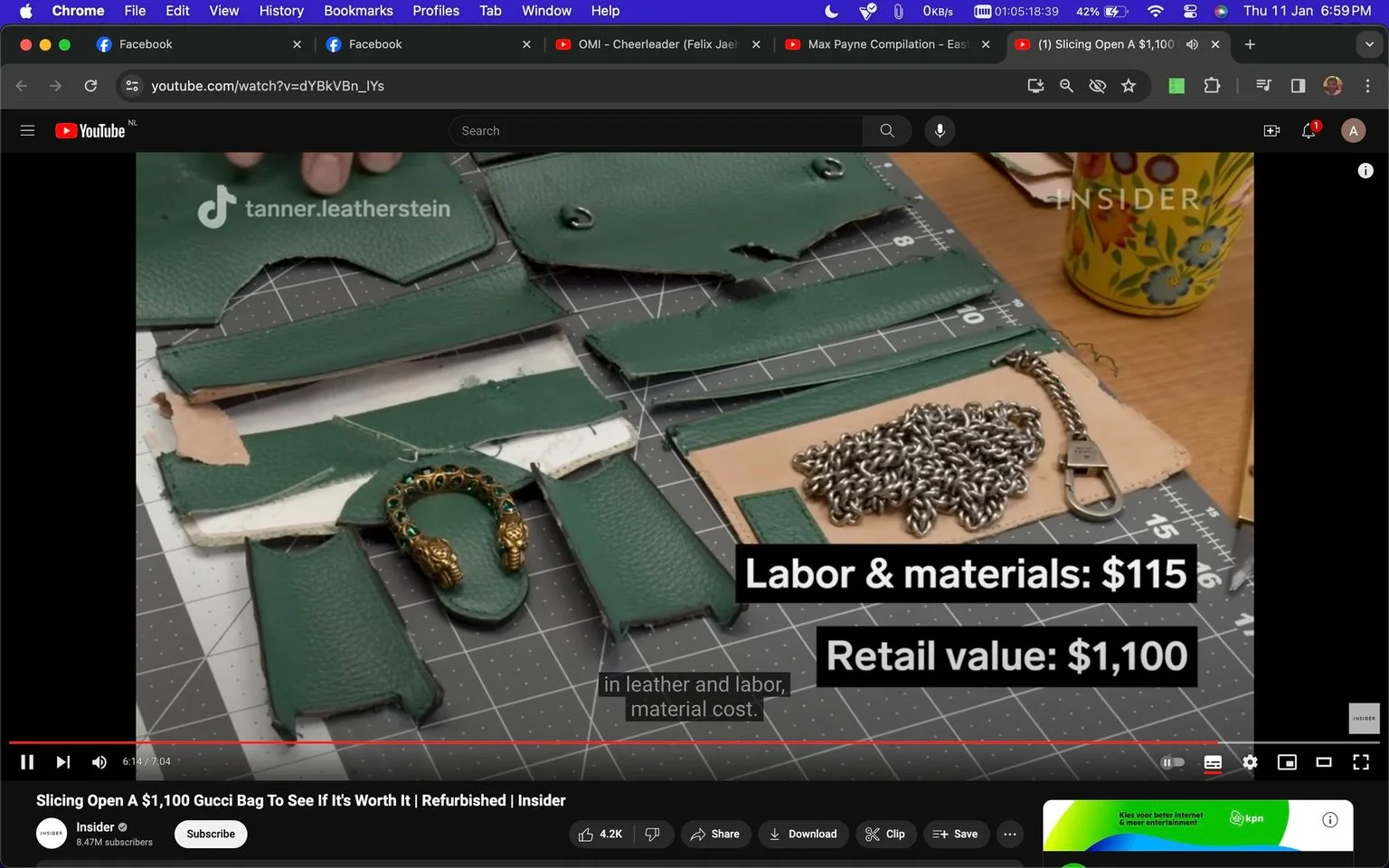This screenshot has width=1389, height=868.
Task: Open the player settings gear
Action: click(1250, 762)
